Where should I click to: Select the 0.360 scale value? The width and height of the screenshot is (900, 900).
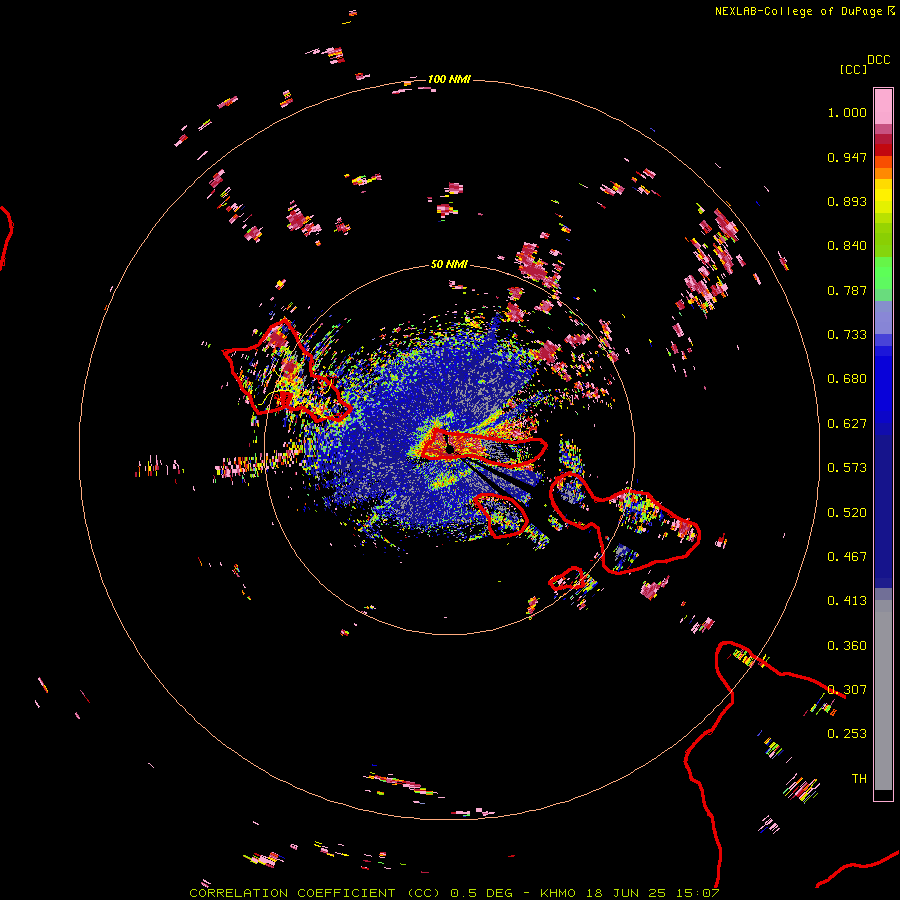point(847,646)
